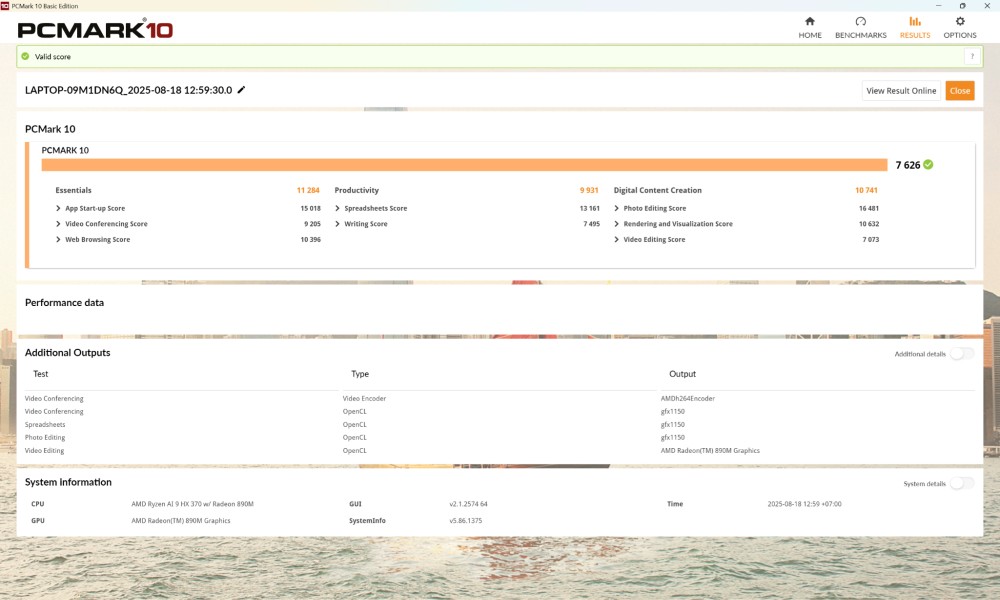This screenshot has height=600, width=1000.
Task: Go to the RESULTS menu label
Action: (x=915, y=35)
